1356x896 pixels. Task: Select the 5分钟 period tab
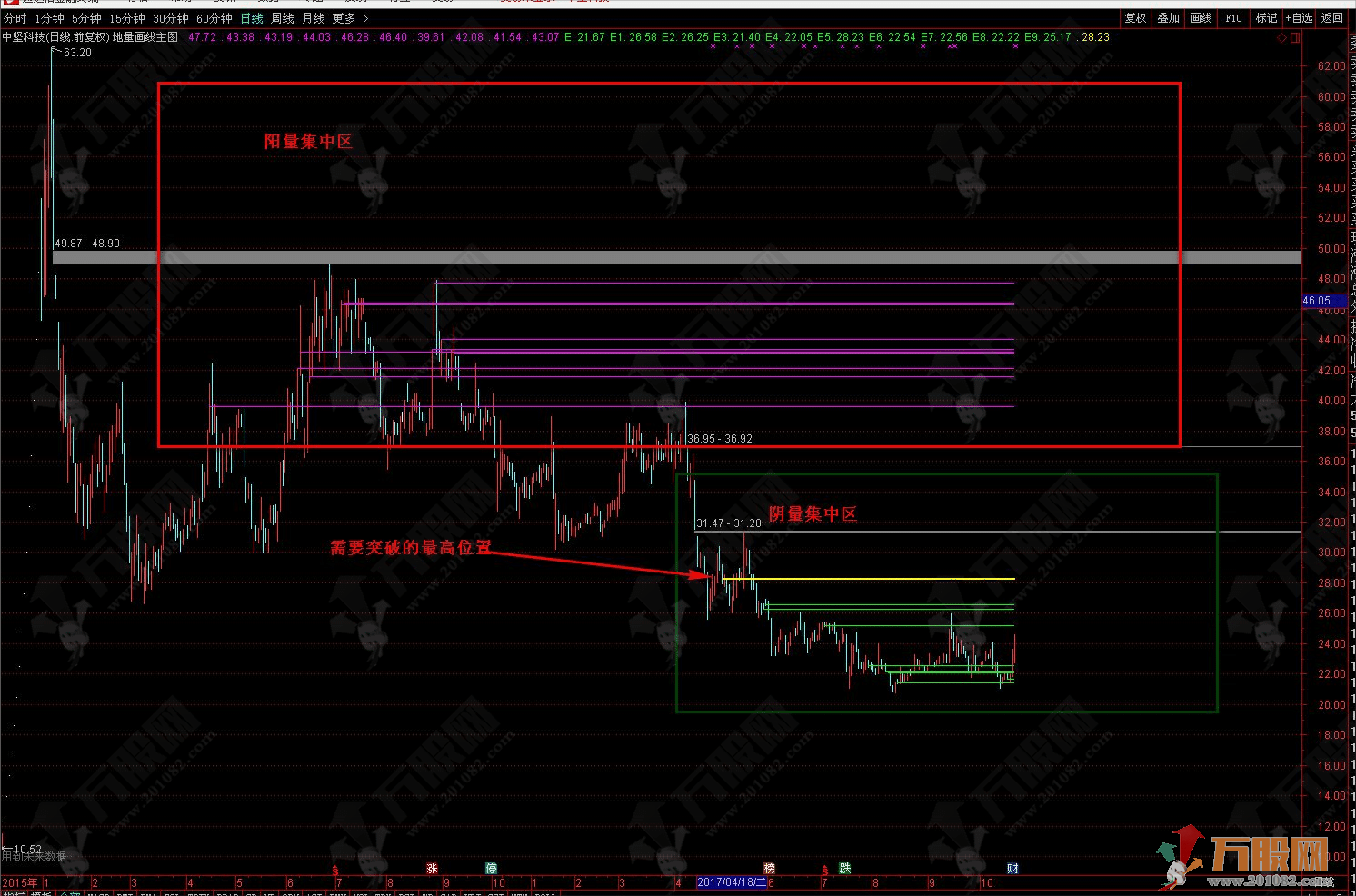coord(86,18)
